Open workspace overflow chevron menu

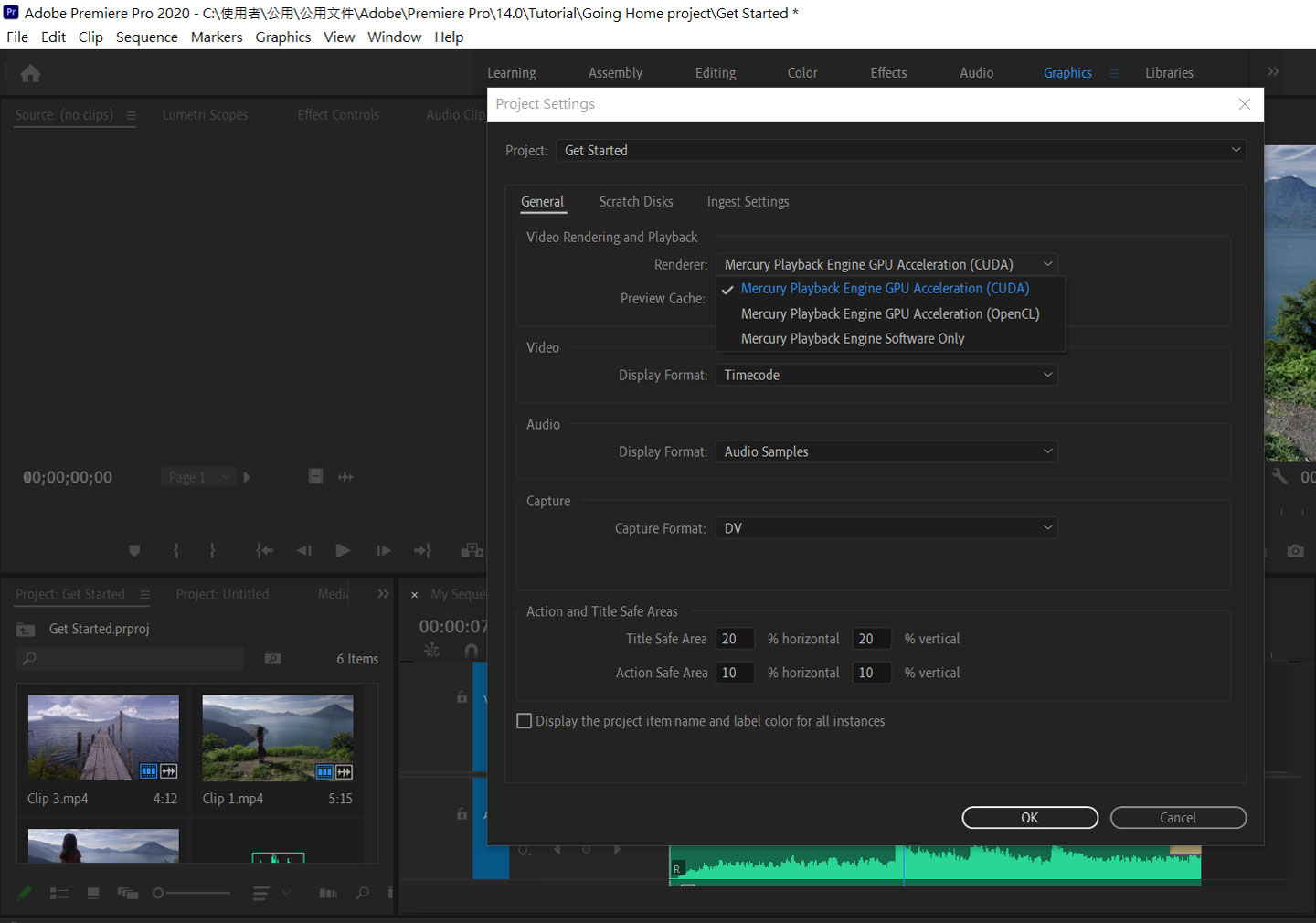click(1273, 71)
